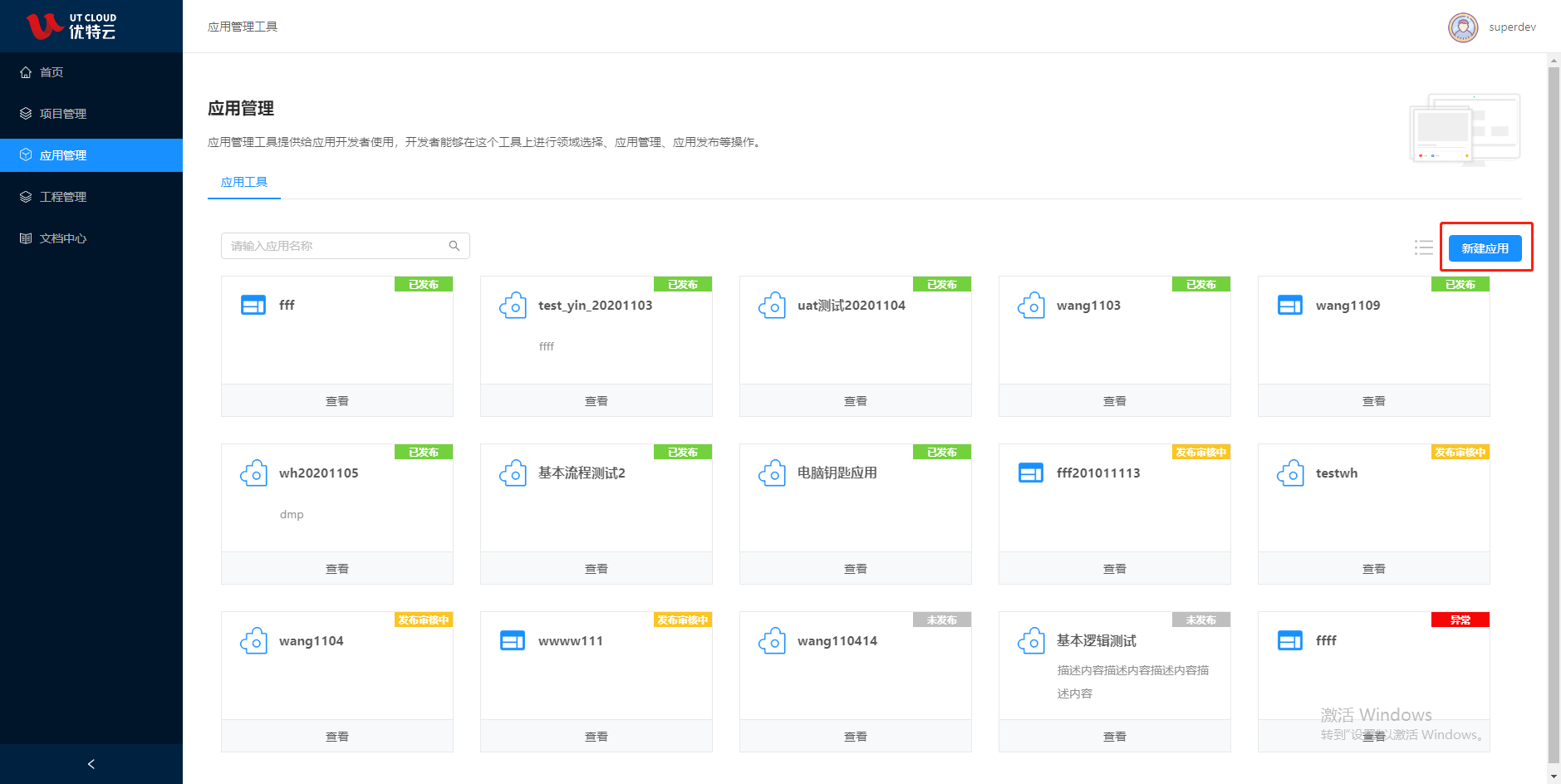Click the testwh app icon

1290,473
